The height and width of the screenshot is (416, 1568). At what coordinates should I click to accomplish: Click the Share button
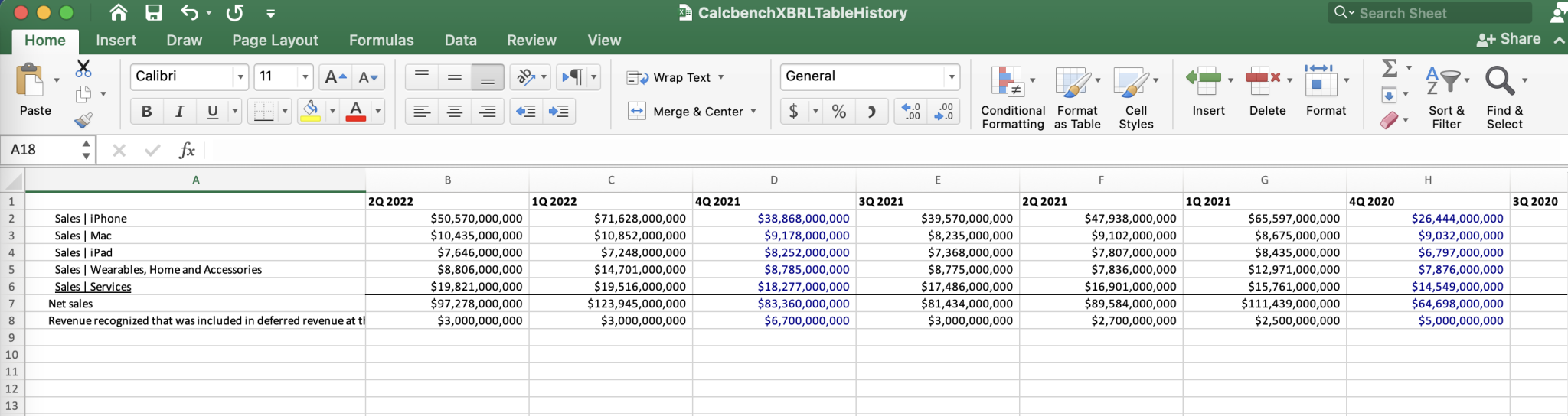1509,39
